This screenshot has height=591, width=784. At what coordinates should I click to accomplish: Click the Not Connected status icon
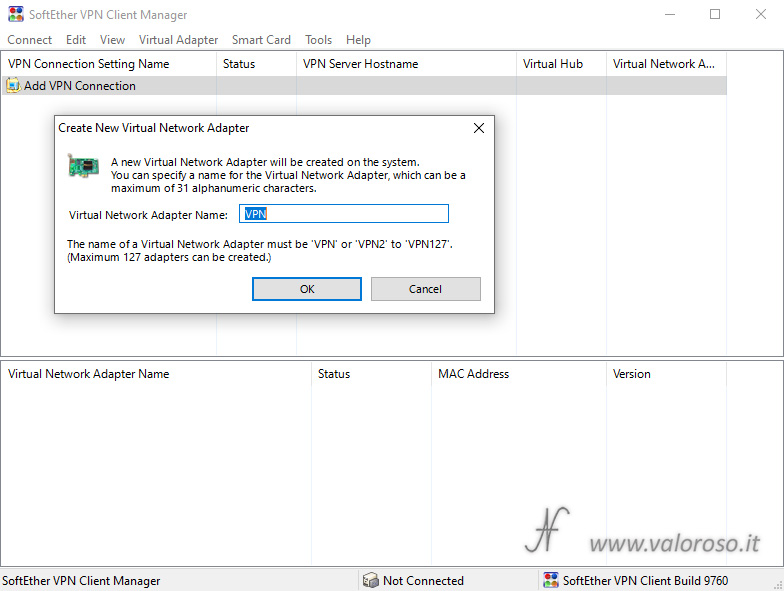tap(370, 580)
